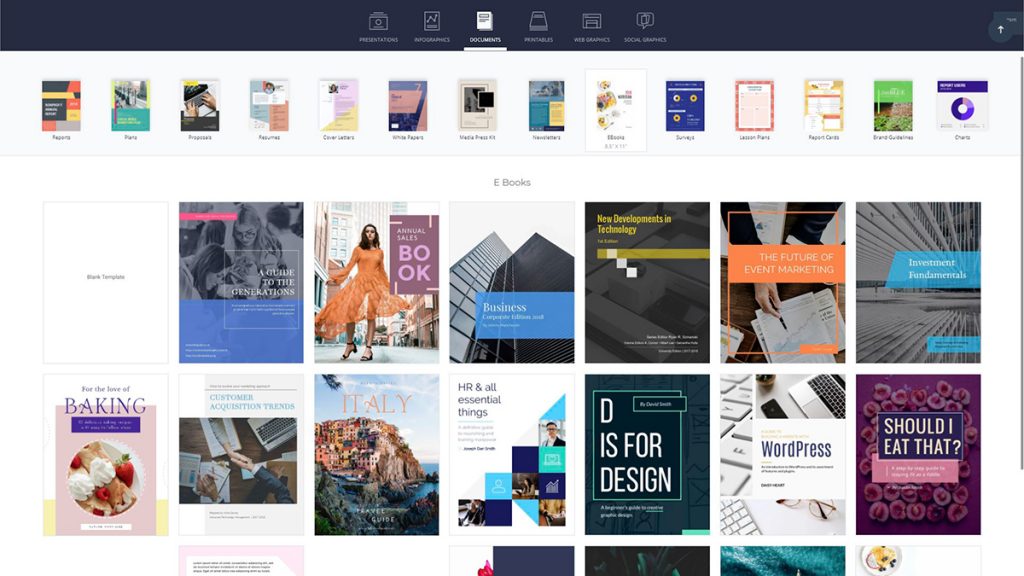This screenshot has height=576, width=1024.
Task: Click the scroll-to-top arrow button
Action: point(1000,29)
